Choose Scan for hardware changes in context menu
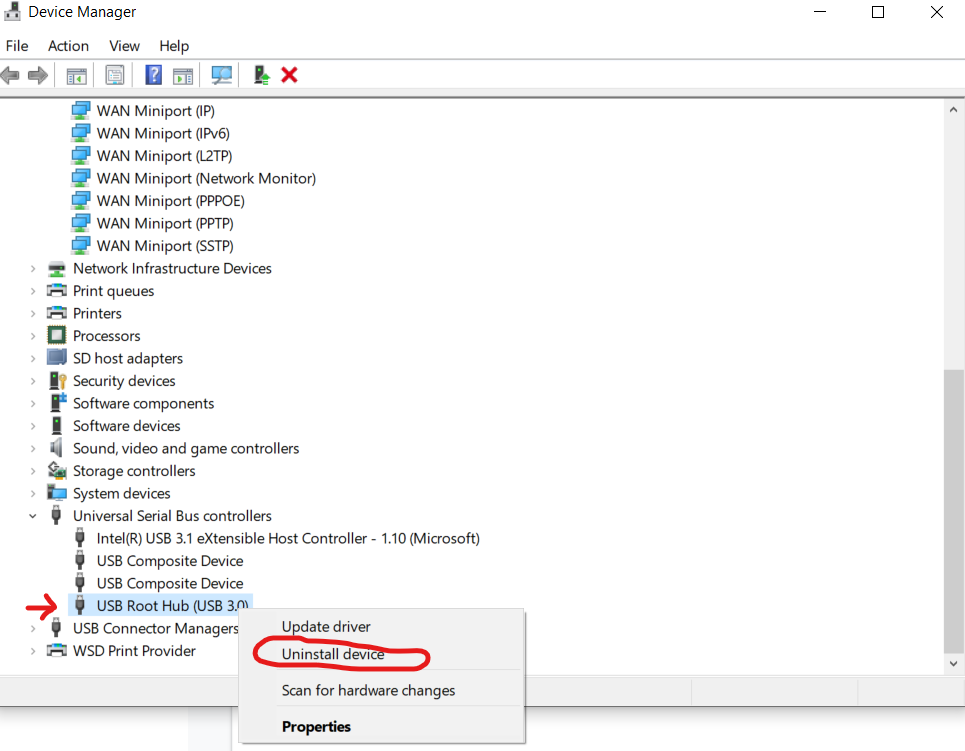Image resolution: width=965 pixels, height=751 pixels. [x=382, y=690]
